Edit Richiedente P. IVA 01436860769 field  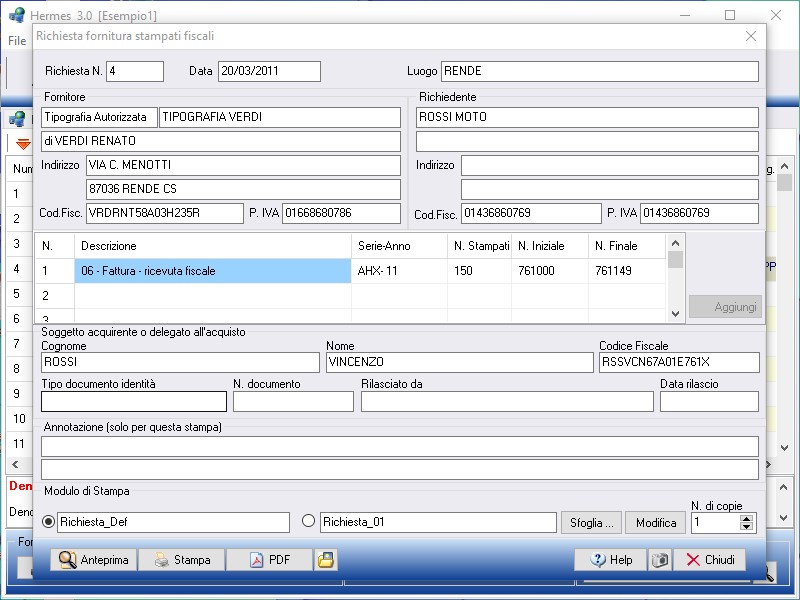point(699,213)
